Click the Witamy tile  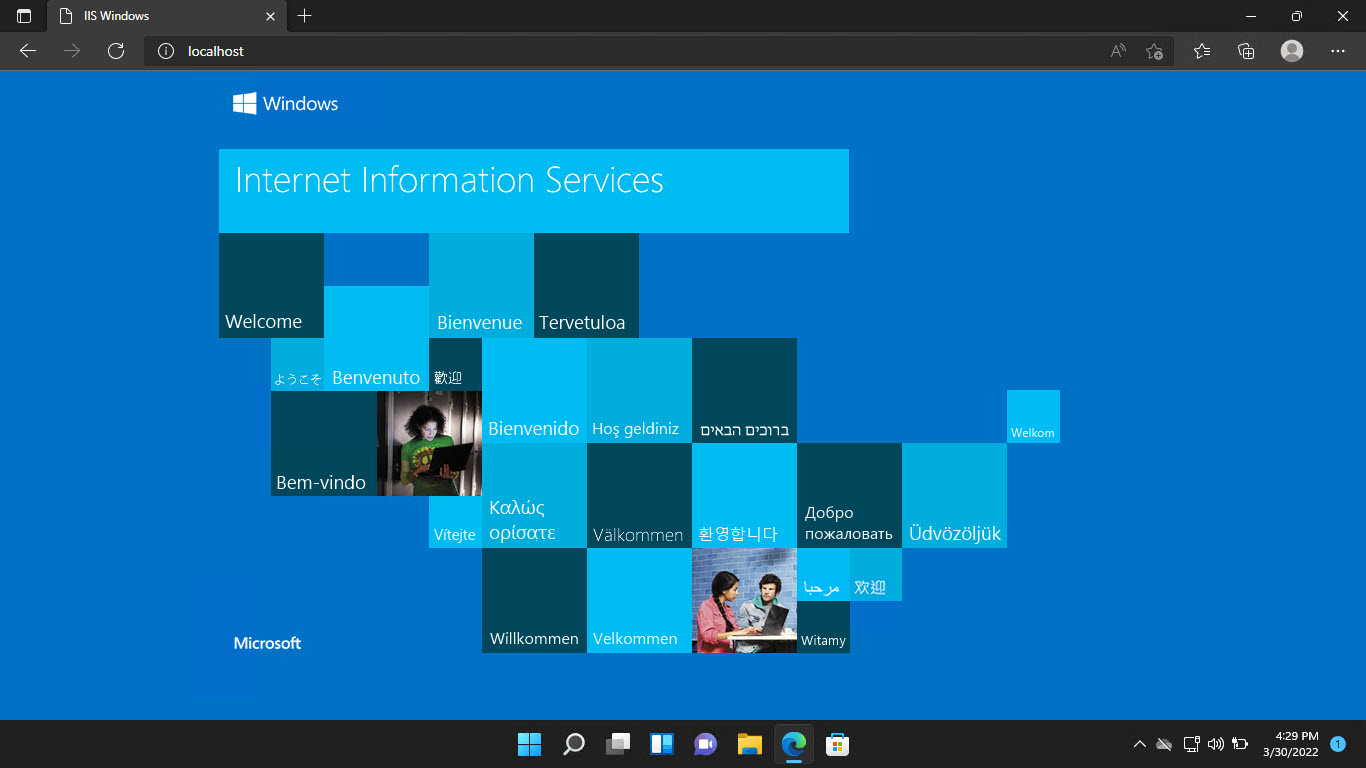(x=823, y=627)
